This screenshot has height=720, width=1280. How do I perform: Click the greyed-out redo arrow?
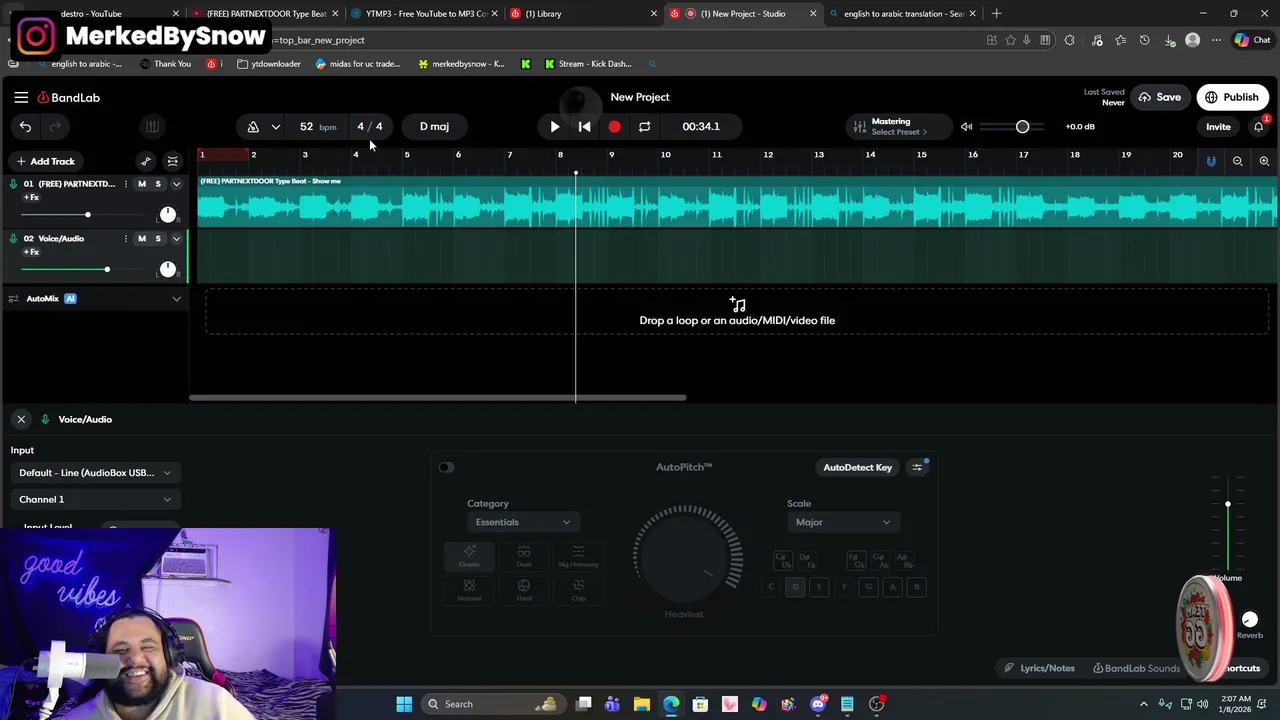tap(56, 126)
